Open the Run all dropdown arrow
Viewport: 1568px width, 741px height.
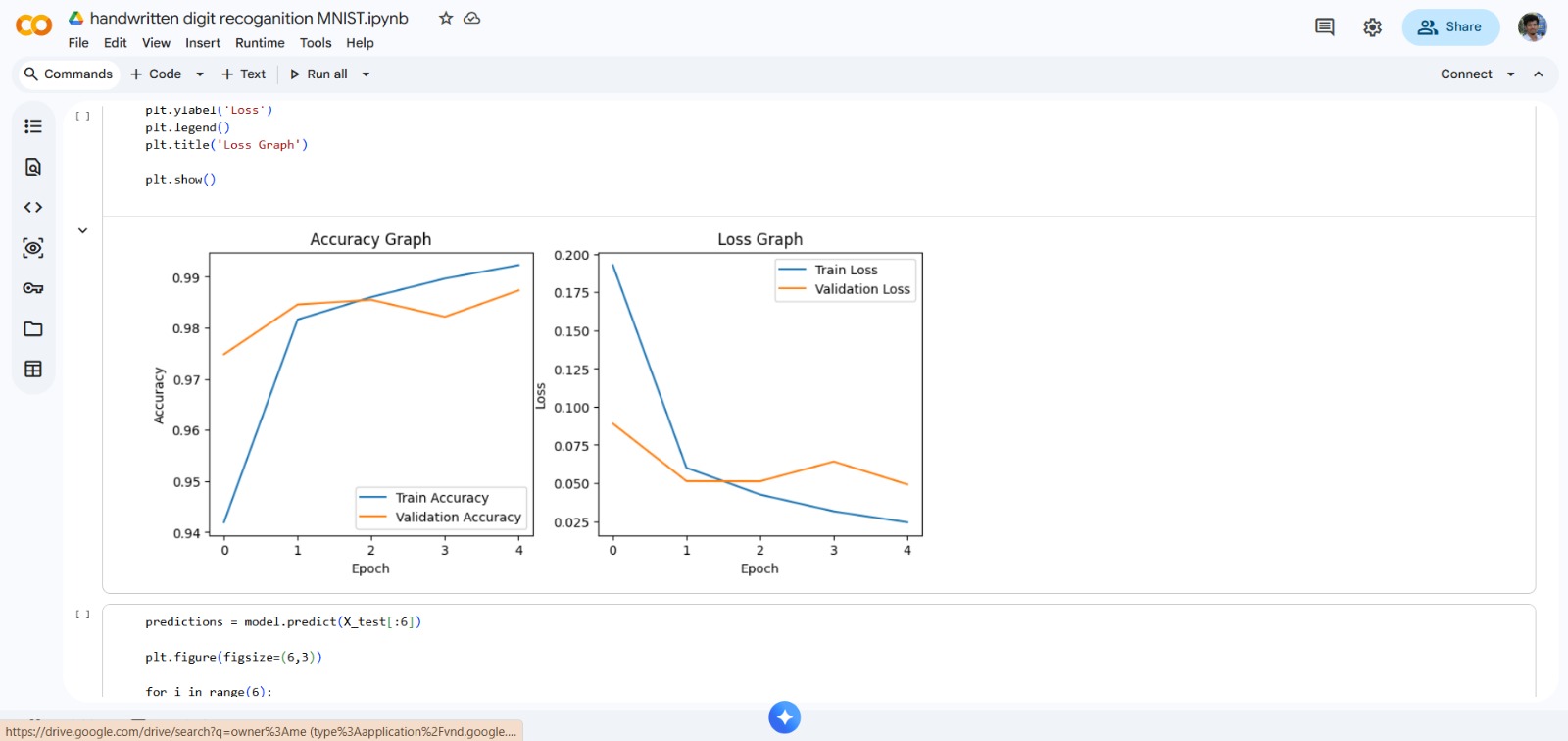pos(366,74)
